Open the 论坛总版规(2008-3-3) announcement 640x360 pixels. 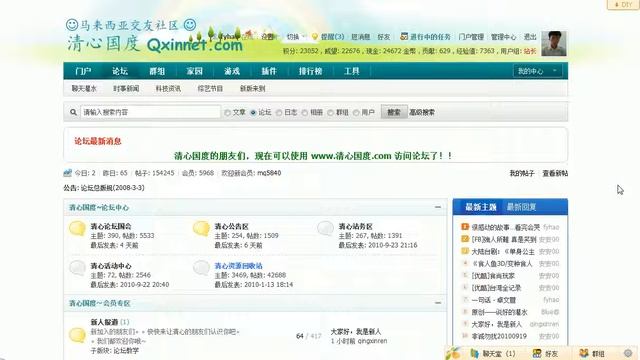(112, 188)
